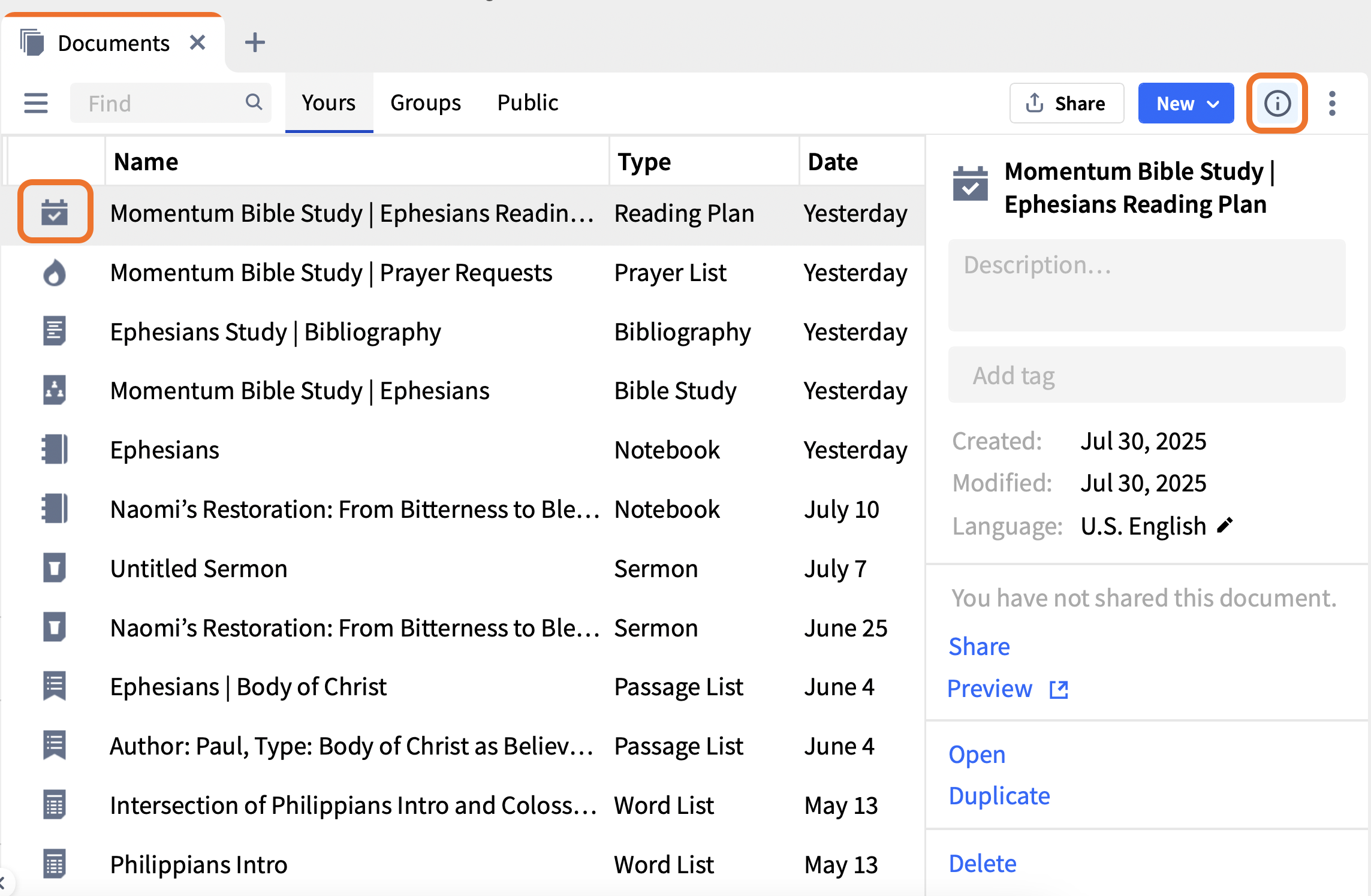Click reading plan icon in details panel header

coord(970,183)
